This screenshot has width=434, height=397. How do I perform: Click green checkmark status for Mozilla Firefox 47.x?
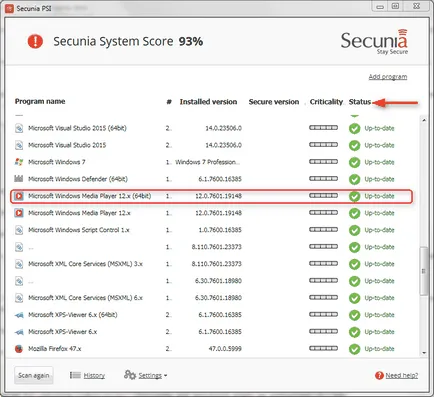pos(354,349)
